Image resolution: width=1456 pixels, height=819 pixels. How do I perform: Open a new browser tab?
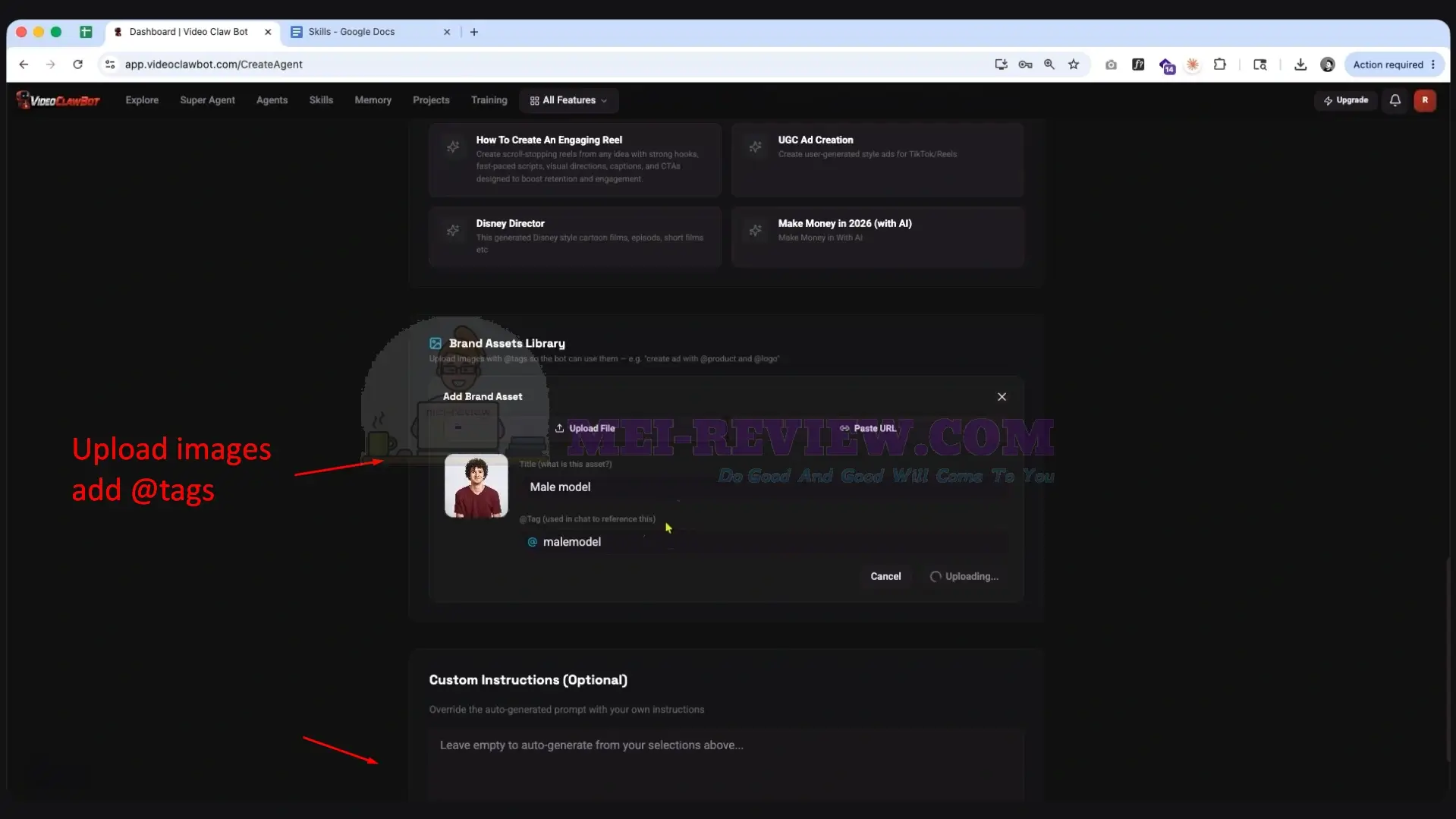pos(474,32)
